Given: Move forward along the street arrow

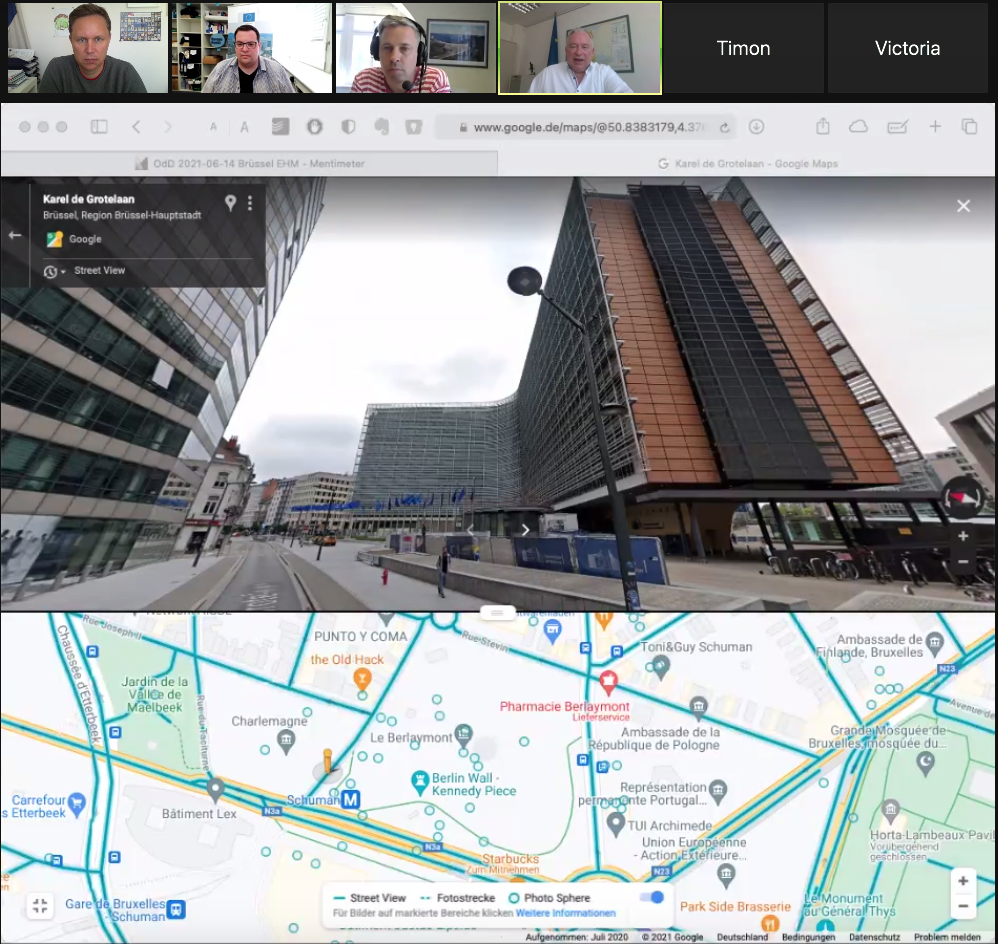Looking at the screenshot, I should (526, 530).
